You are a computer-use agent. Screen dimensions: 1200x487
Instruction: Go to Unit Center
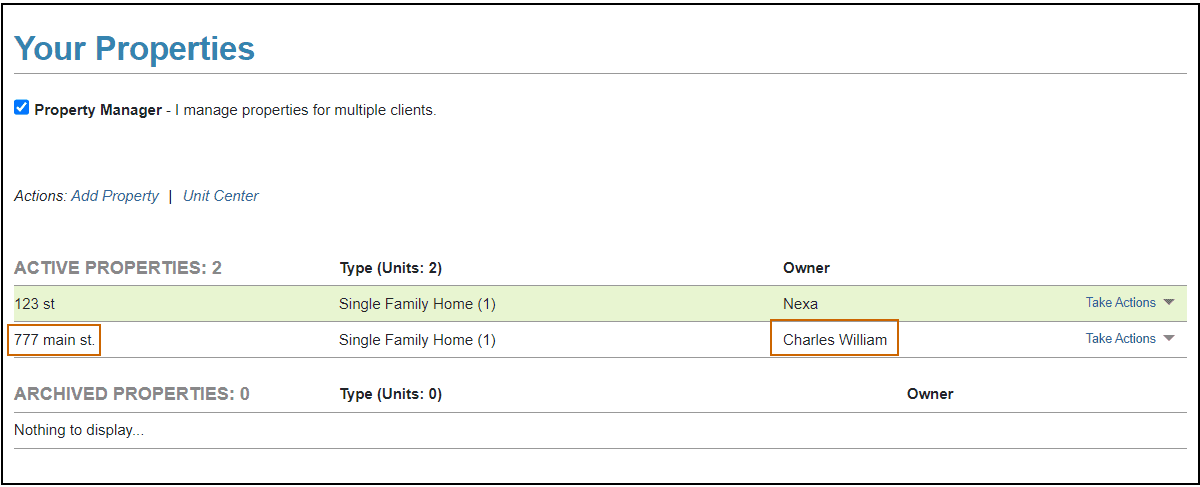(x=221, y=196)
